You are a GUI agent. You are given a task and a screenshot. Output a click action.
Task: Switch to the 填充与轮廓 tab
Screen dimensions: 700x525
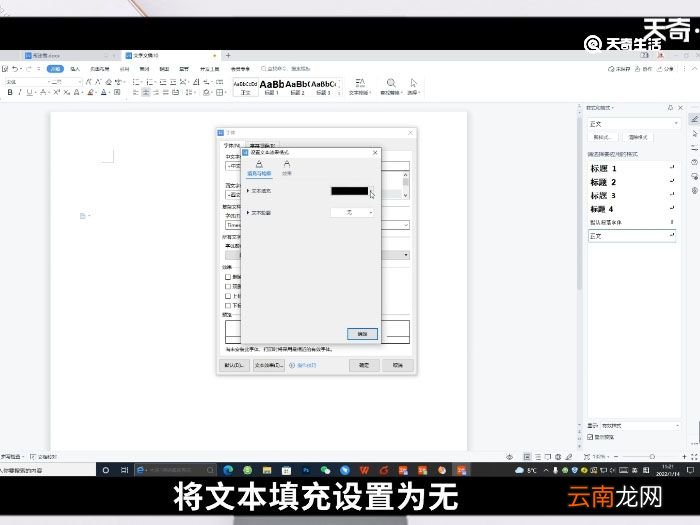(x=259, y=168)
